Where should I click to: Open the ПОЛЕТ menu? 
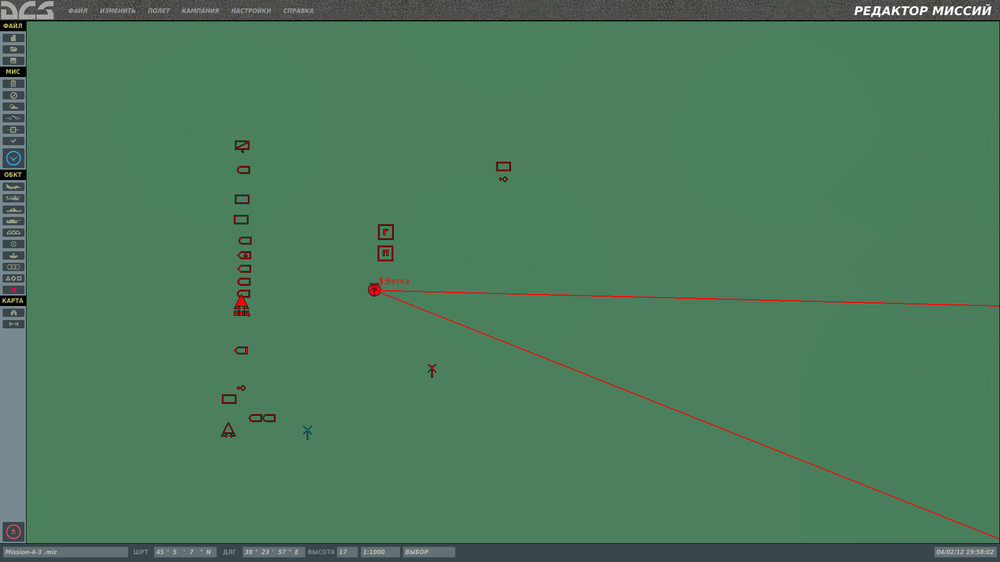(x=159, y=11)
